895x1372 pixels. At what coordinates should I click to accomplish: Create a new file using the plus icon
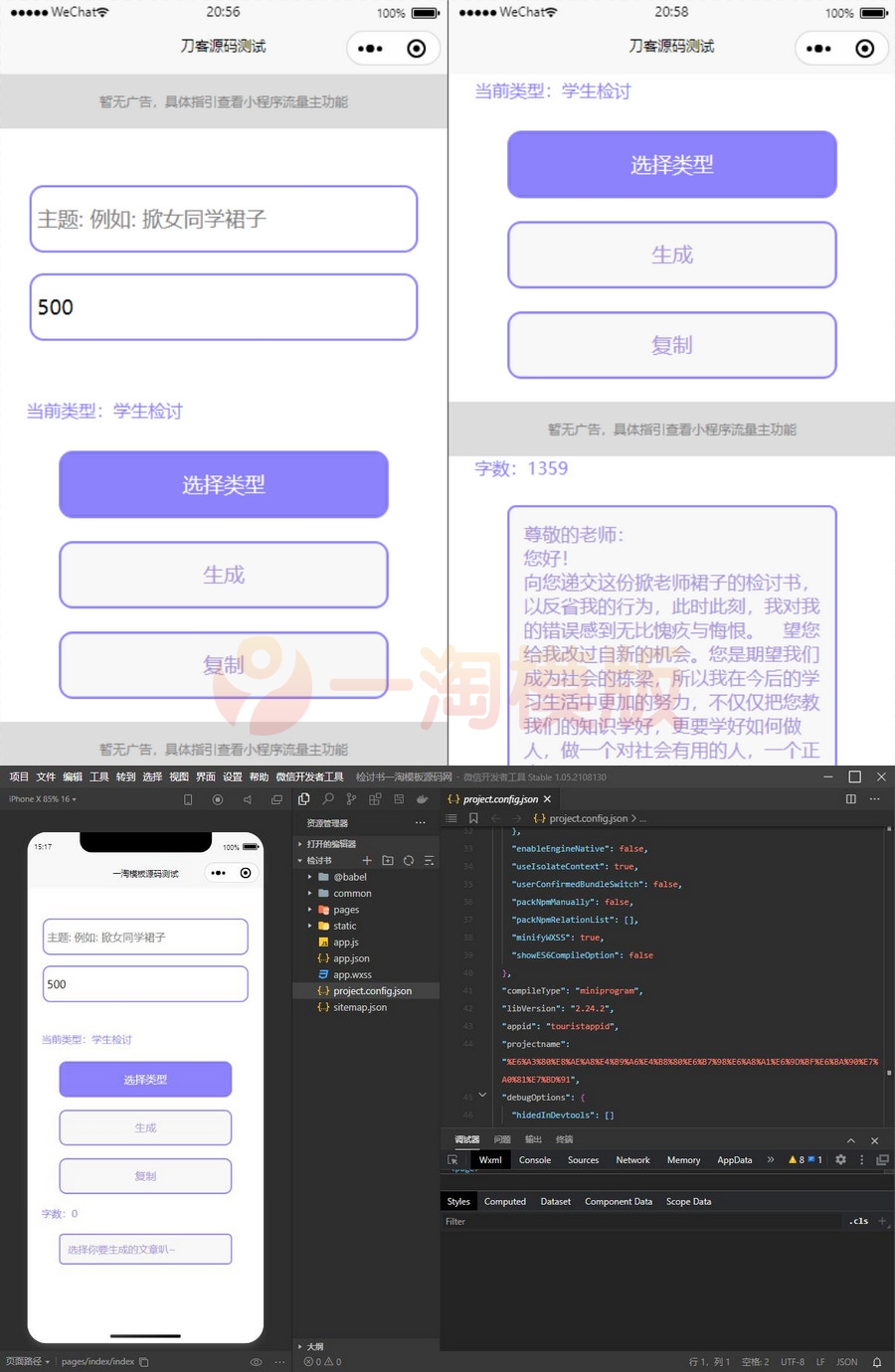367,861
